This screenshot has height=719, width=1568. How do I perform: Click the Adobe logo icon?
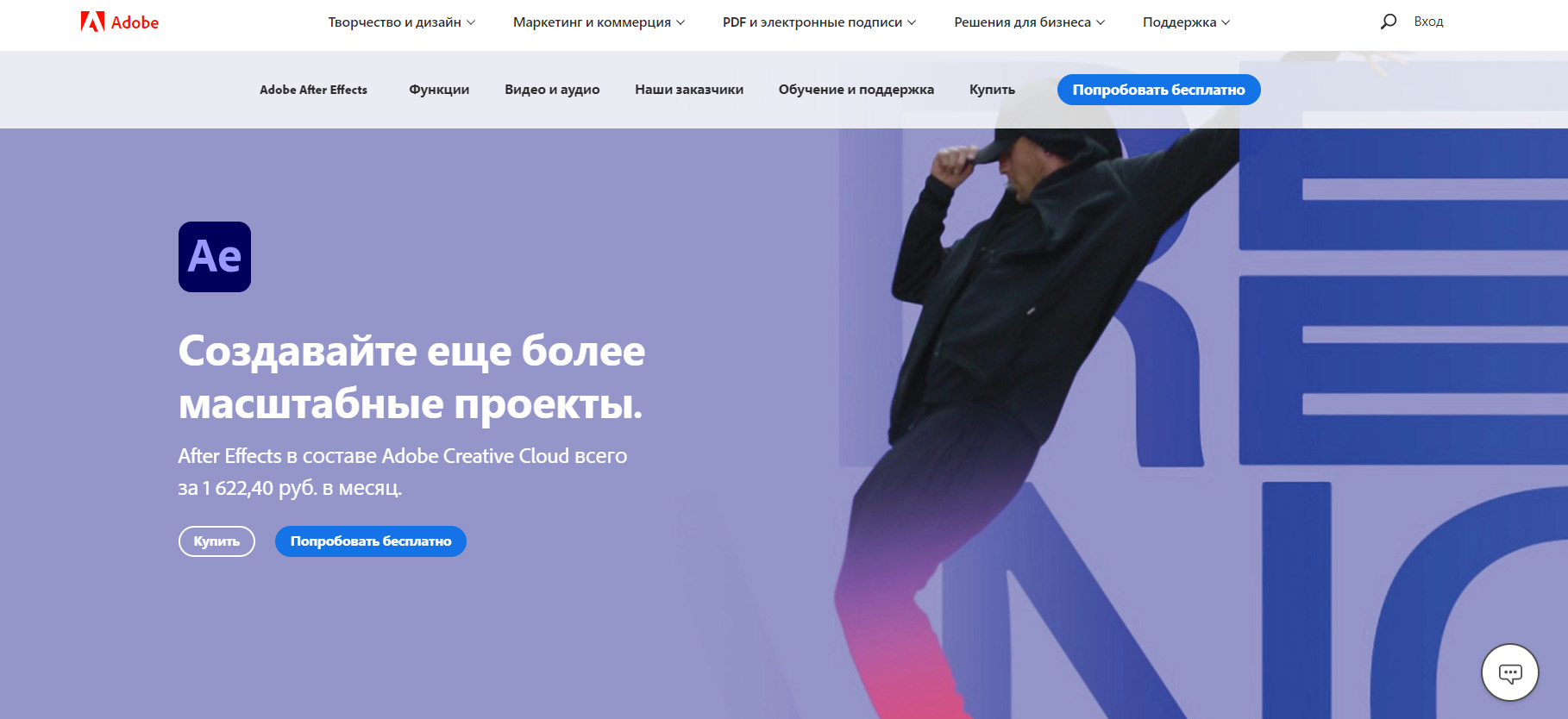coord(93,22)
